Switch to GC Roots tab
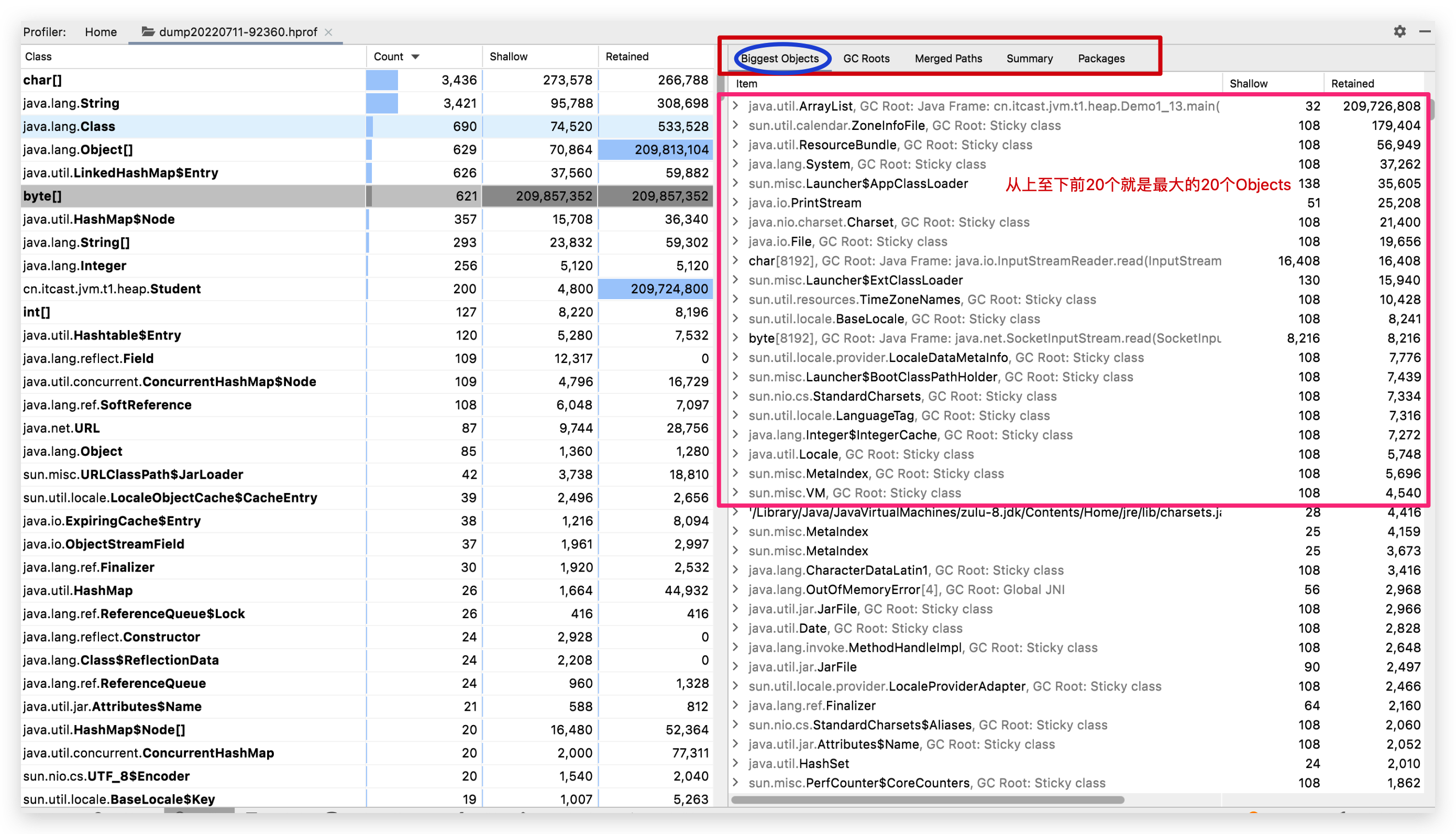Image resolution: width=1456 pixels, height=834 pixels. click(x=866, y=59)
